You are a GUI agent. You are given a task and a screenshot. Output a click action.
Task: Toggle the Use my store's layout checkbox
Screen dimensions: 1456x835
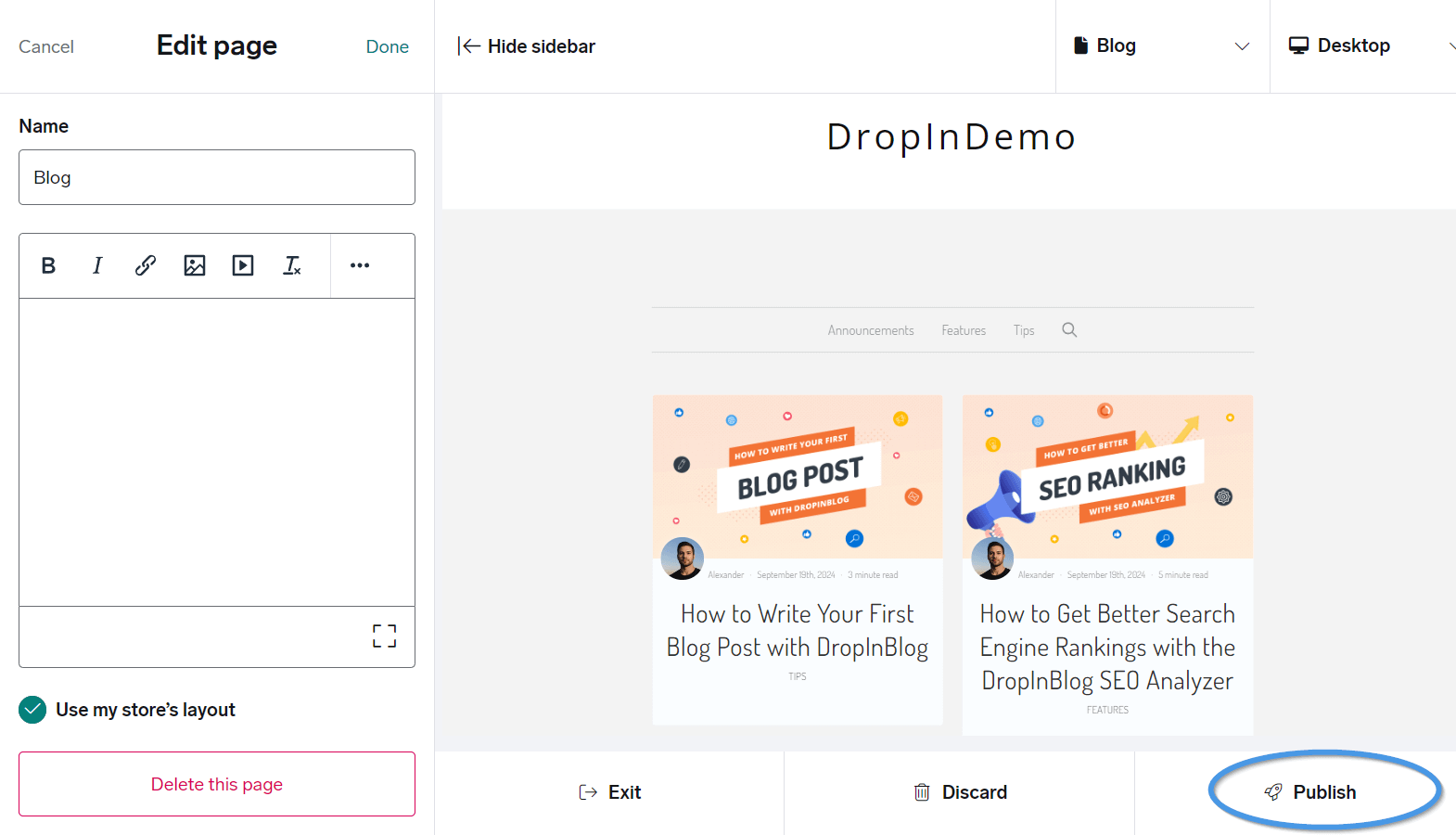click(32, 710)
